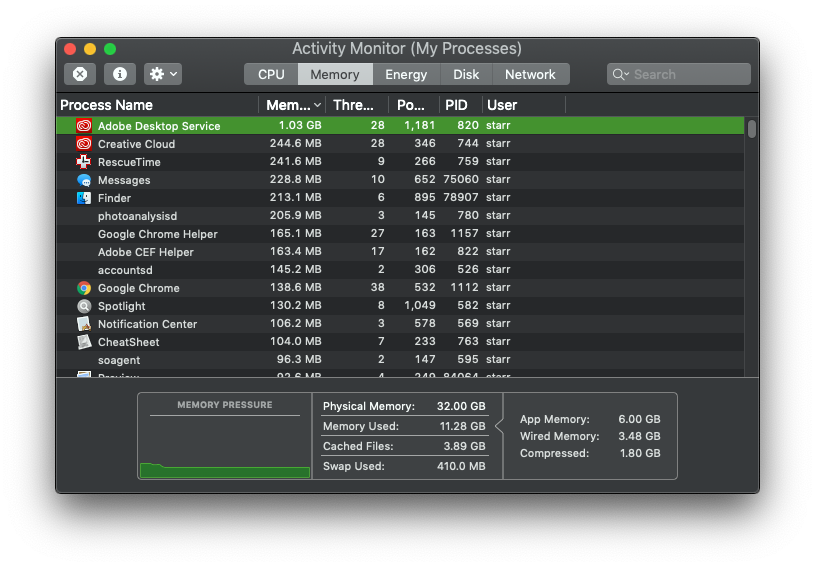Screen dimensions: 815x567
Task: Click the Memory Used 11.28 GB value
Action: pos(462,426)
